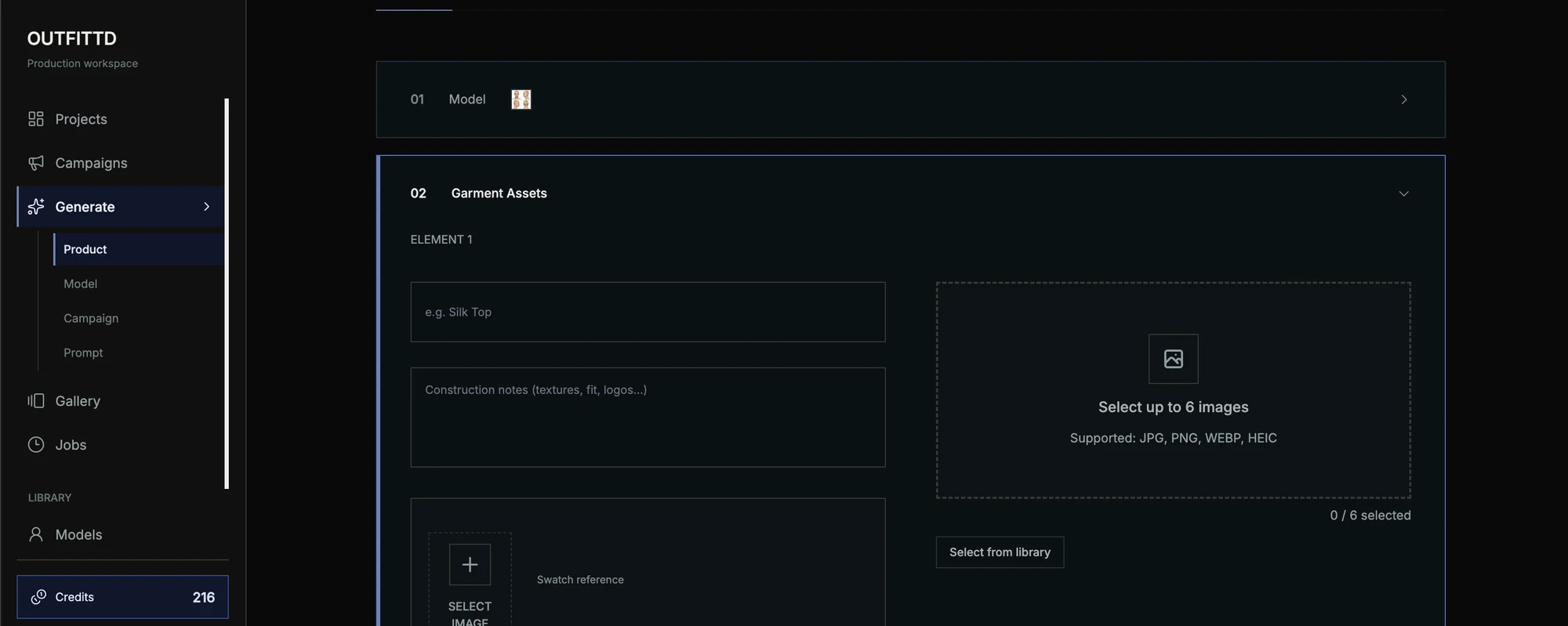Click the credits value '216'
Viewport: 1568px width, 626px height.
click(204, 597)
